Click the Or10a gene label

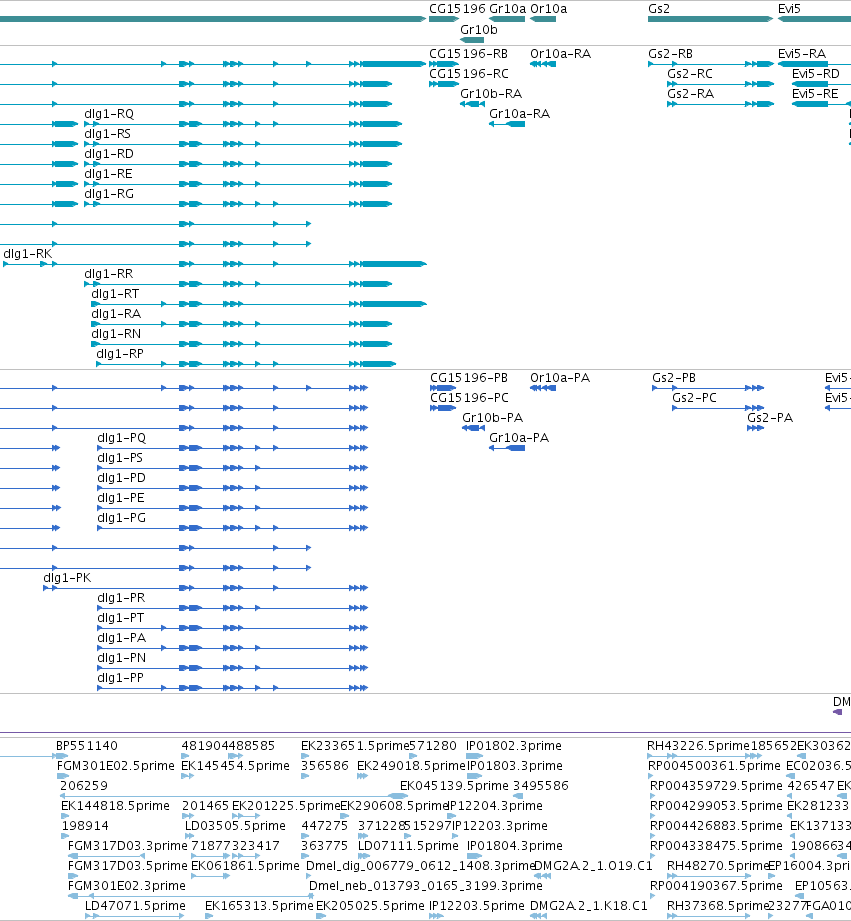549,9
